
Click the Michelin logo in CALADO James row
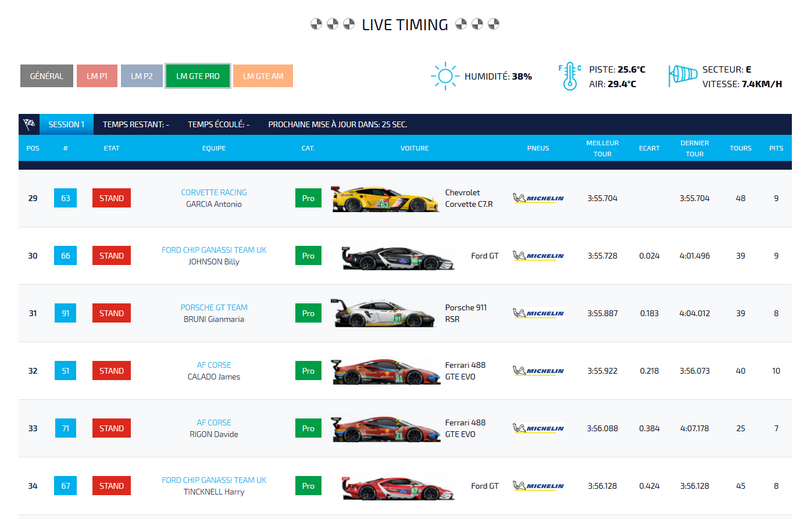538,371
